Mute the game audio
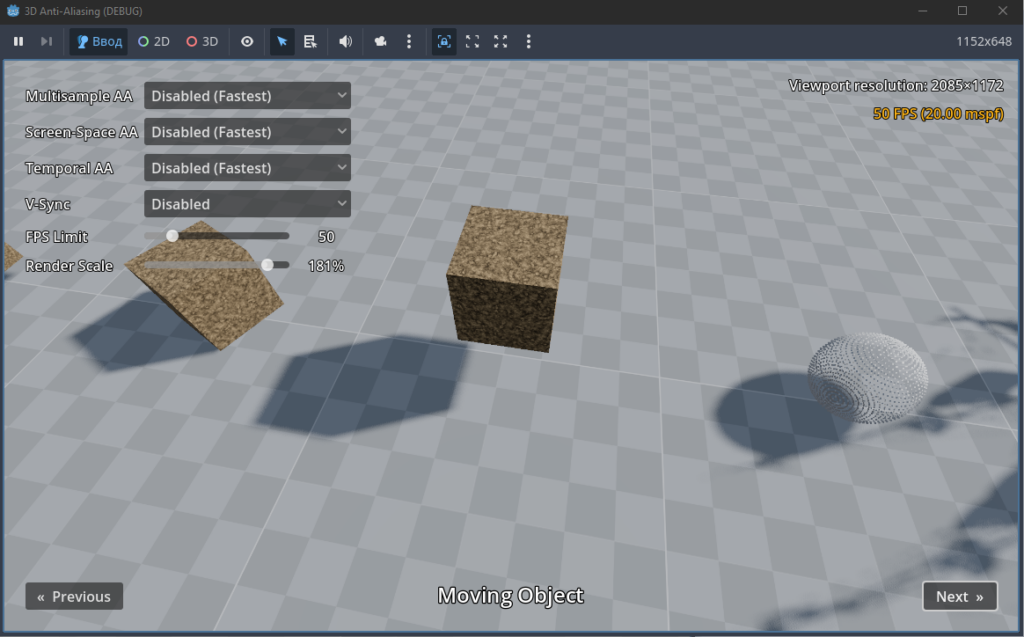This screenshot has width=1024, height=637. point(345,42)
